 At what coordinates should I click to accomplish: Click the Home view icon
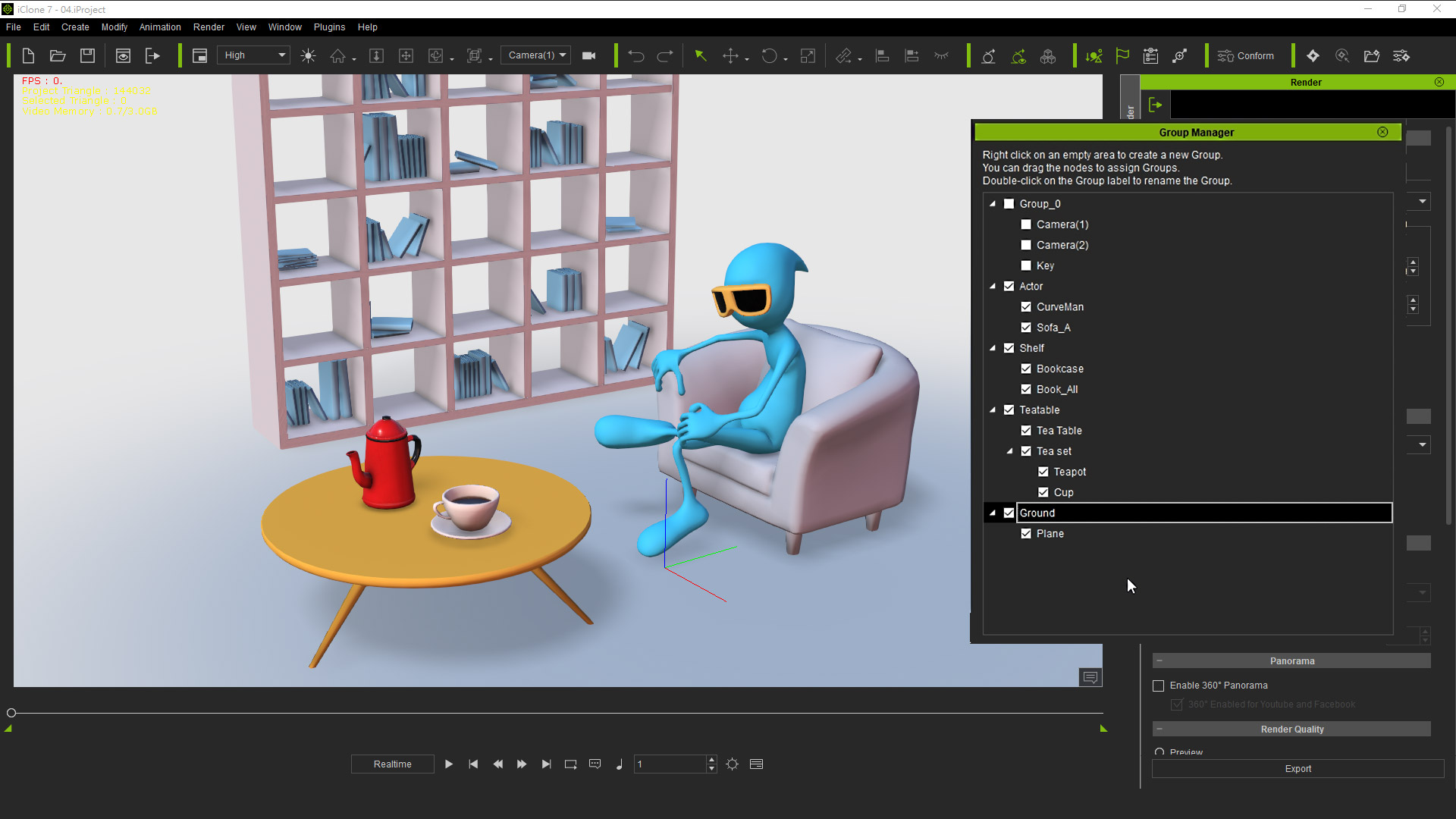tap(338, 56)
